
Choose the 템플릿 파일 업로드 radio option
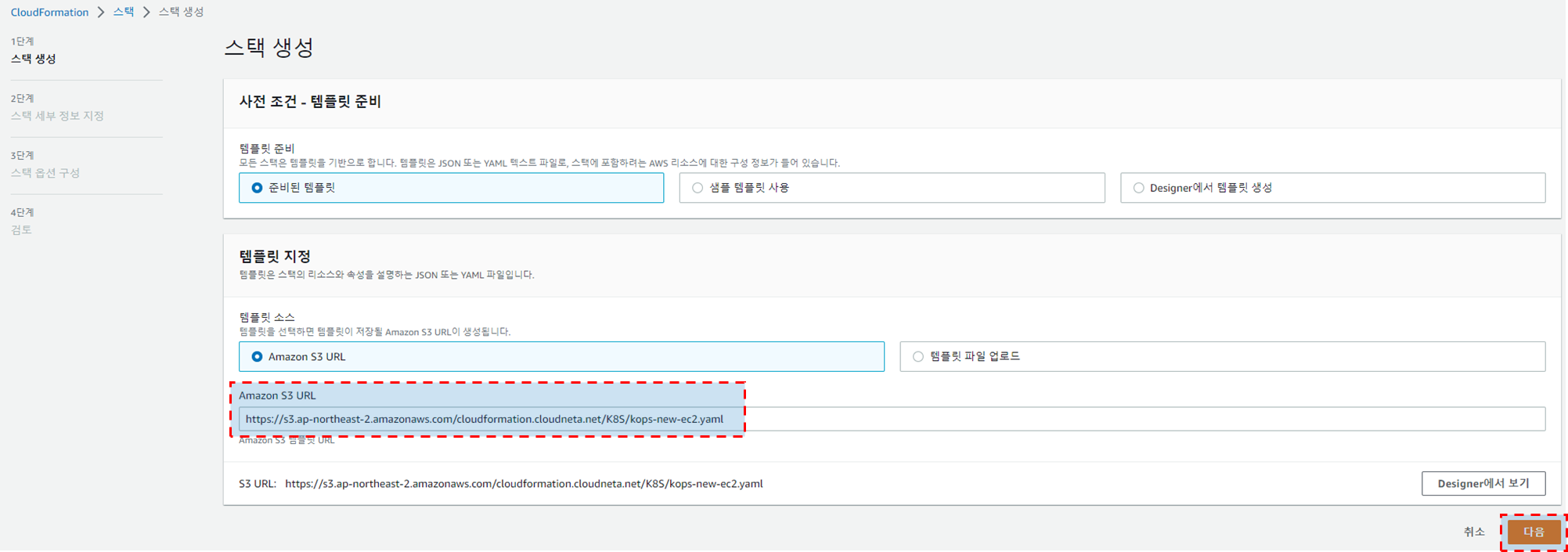[918, 357]
